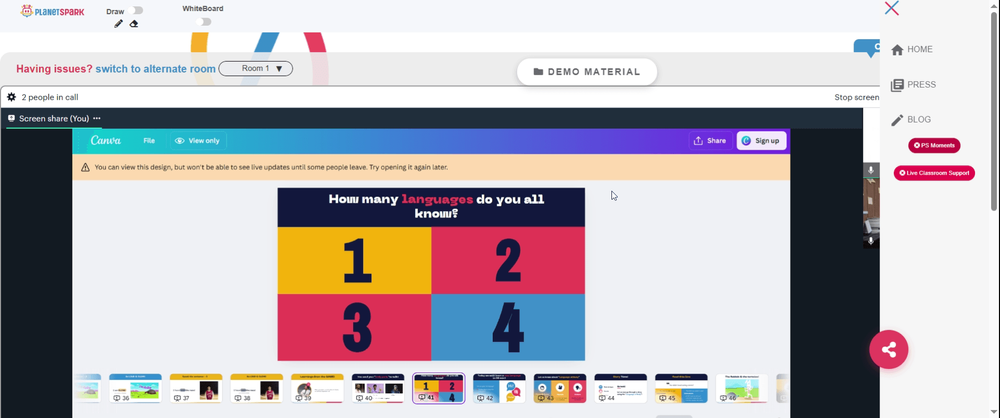Close the side menu with X
The height and width of the screenshot is (418, 1000).
coord(892,8)
